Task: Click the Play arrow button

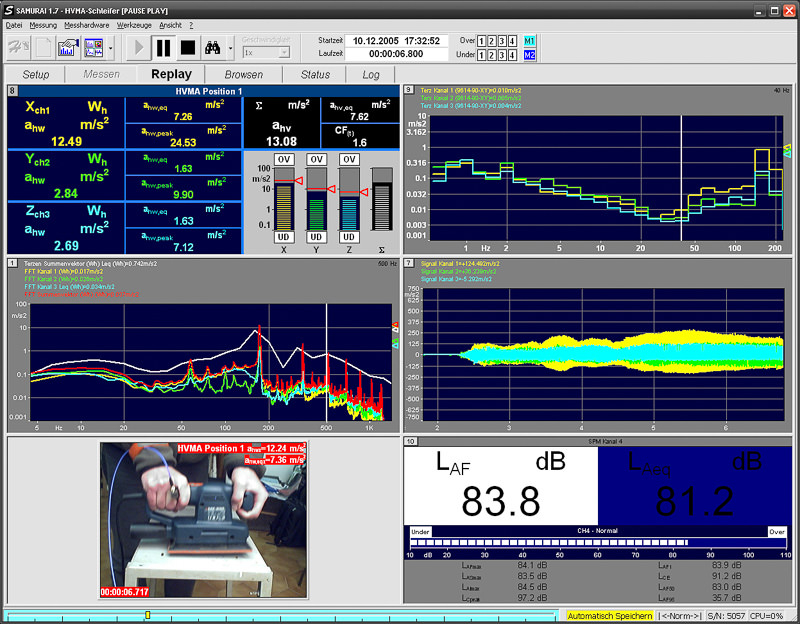Action: 139,47
